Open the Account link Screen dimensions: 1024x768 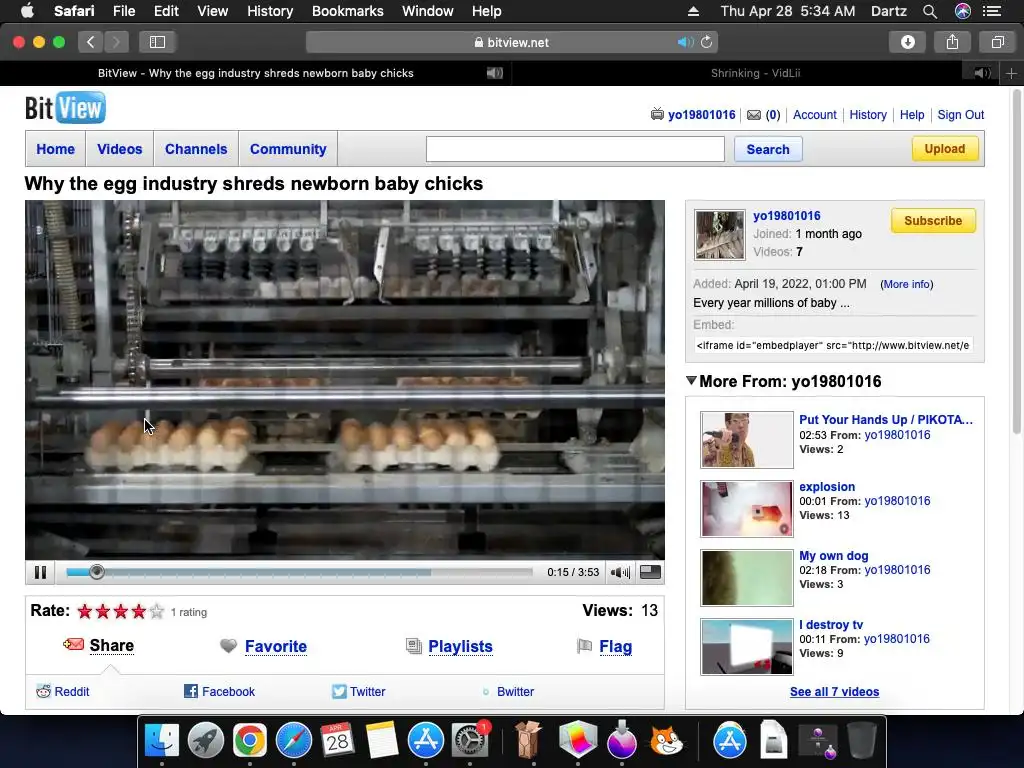tap(814, 115)
